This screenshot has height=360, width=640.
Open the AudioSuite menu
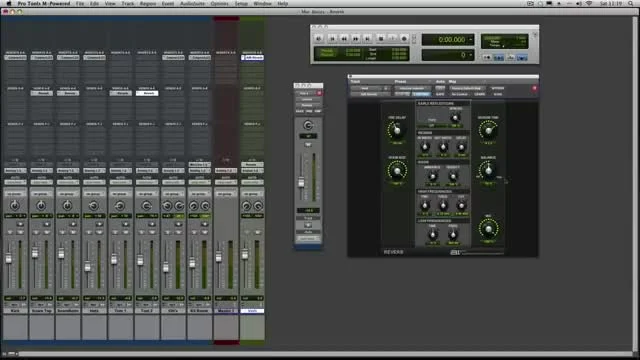(193, 4)
